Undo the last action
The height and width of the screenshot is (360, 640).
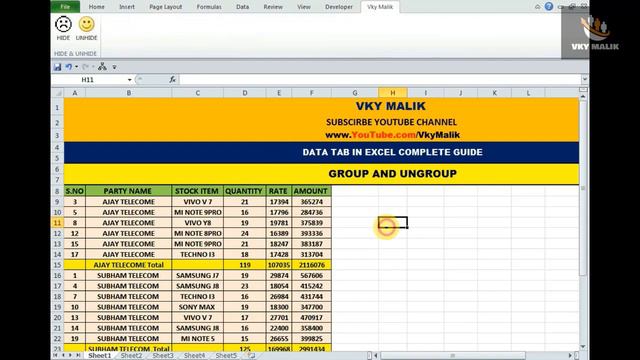click(x=69, y=67)
